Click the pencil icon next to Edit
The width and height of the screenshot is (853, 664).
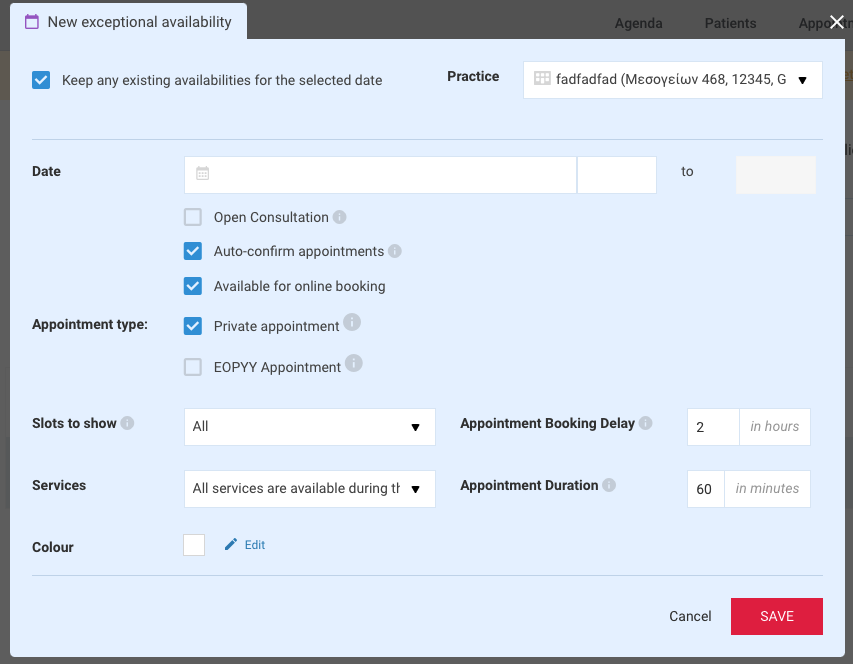pos(231,544)
